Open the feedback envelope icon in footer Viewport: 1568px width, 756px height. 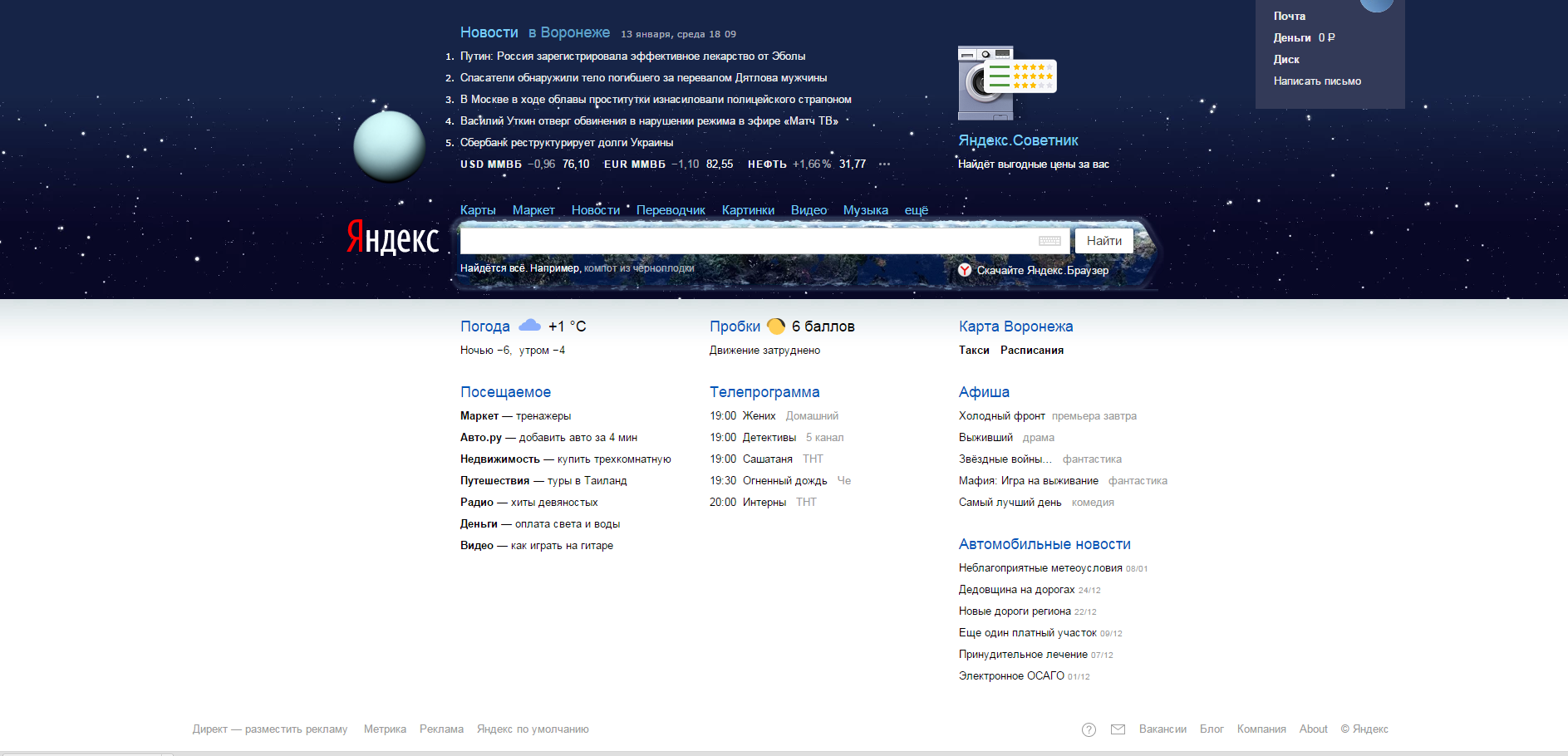tap(1118, 729)
